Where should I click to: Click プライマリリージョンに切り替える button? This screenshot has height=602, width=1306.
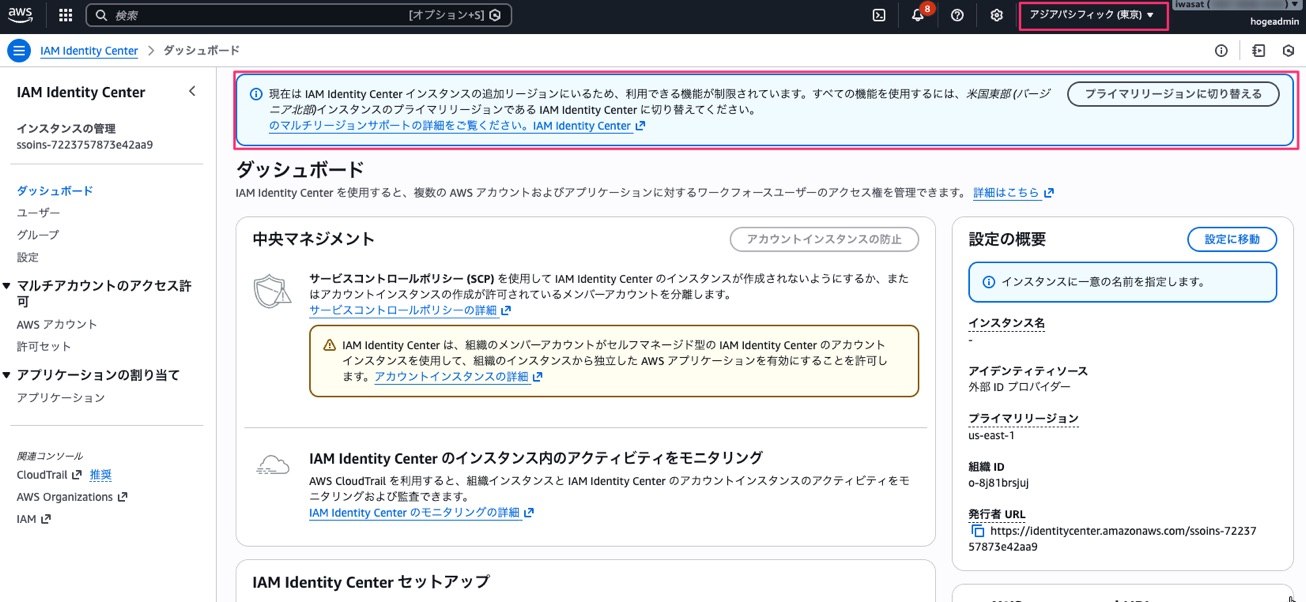pos(1173,94)
